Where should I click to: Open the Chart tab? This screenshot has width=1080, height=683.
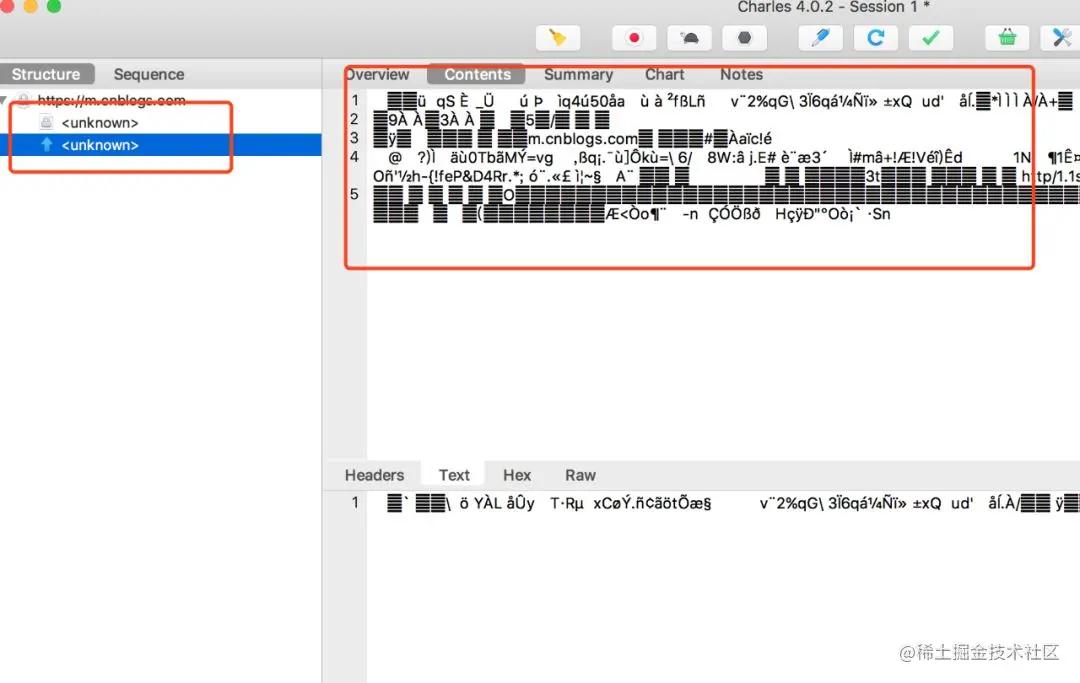[664, 74]
